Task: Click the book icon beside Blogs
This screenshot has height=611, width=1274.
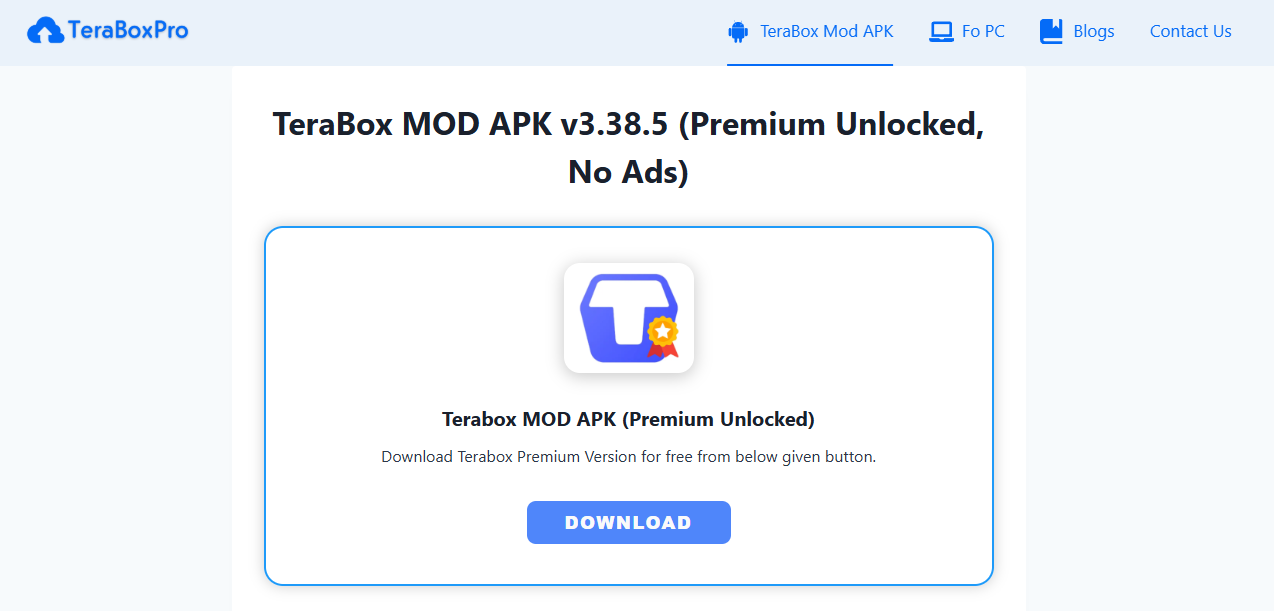Action: (1051, 32)
